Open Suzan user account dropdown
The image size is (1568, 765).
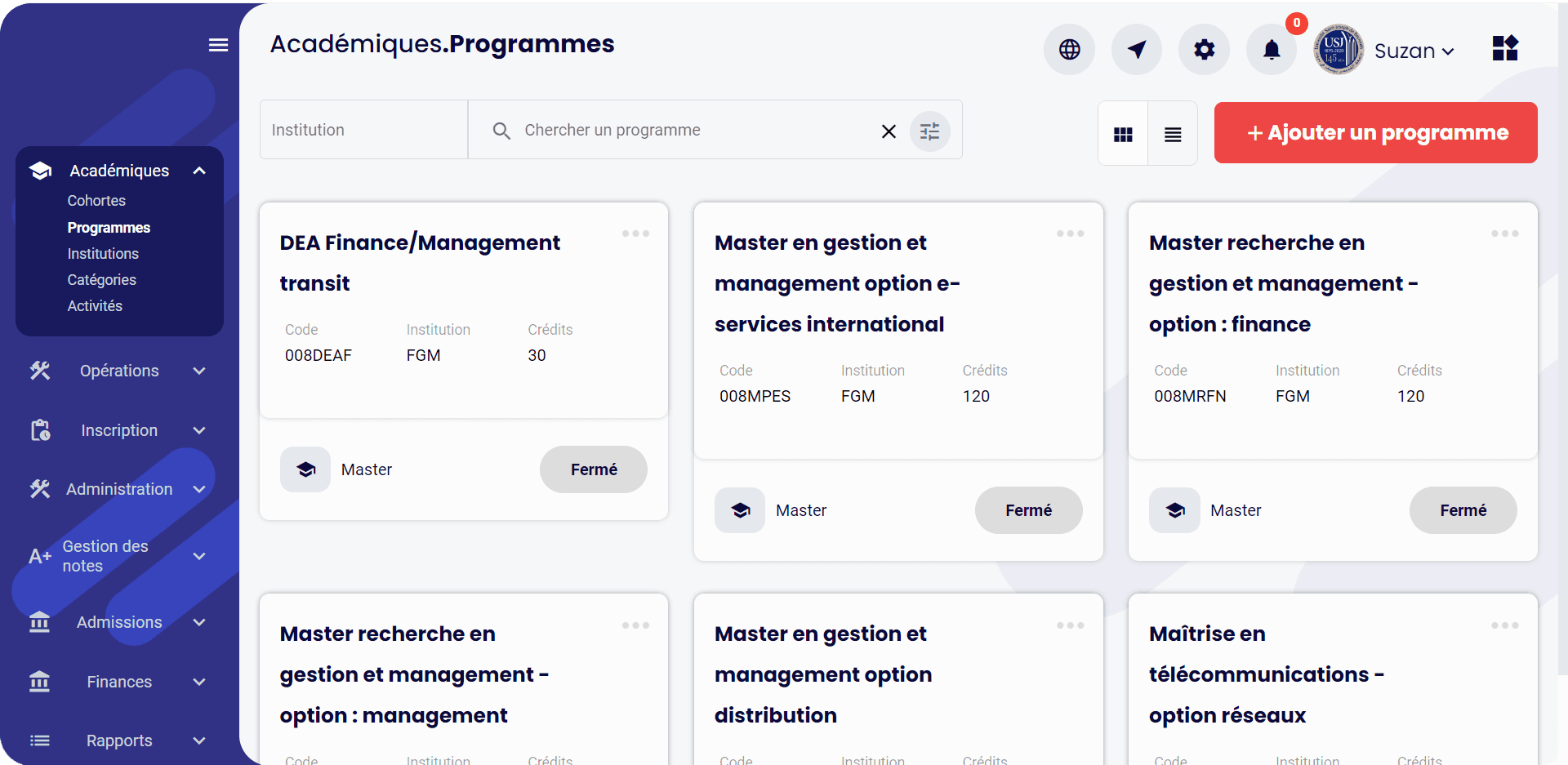1413,51
